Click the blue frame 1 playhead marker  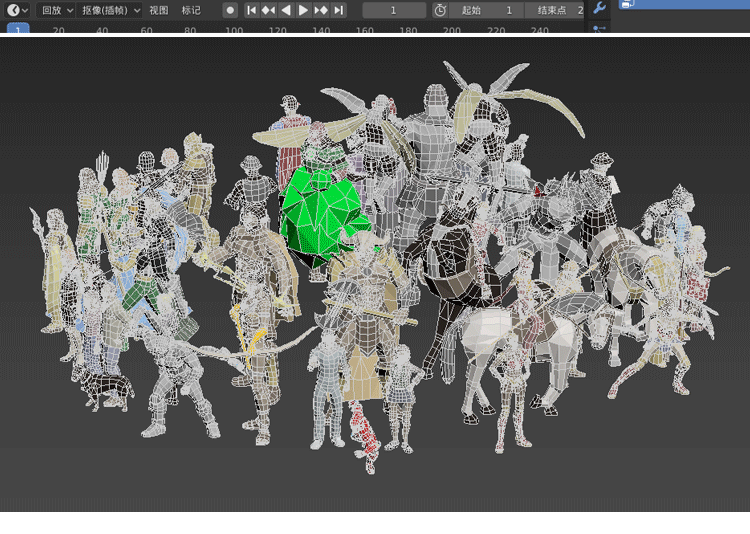click(x=18, y=30)
